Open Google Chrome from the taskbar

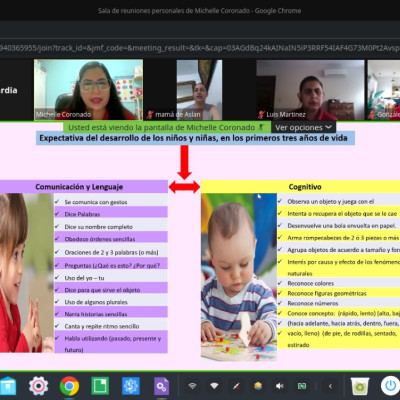[x=69, y=386]
